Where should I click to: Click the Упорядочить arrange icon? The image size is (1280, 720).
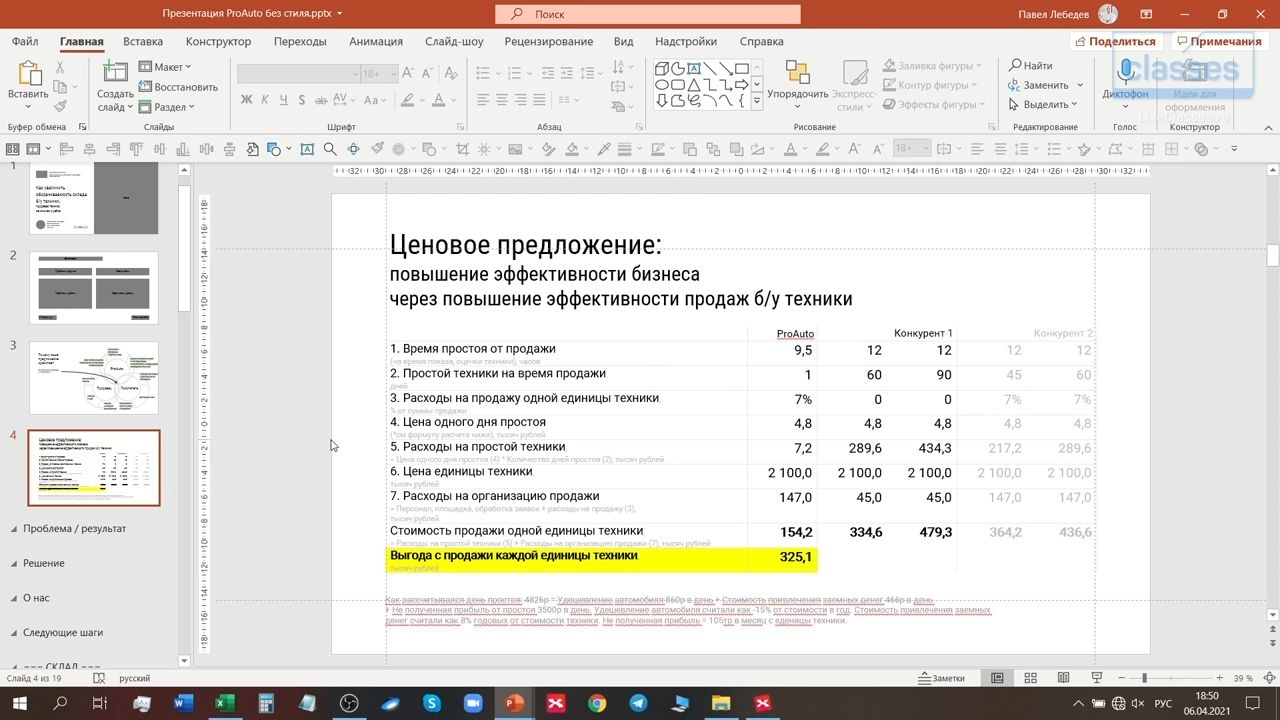point(797,72)
